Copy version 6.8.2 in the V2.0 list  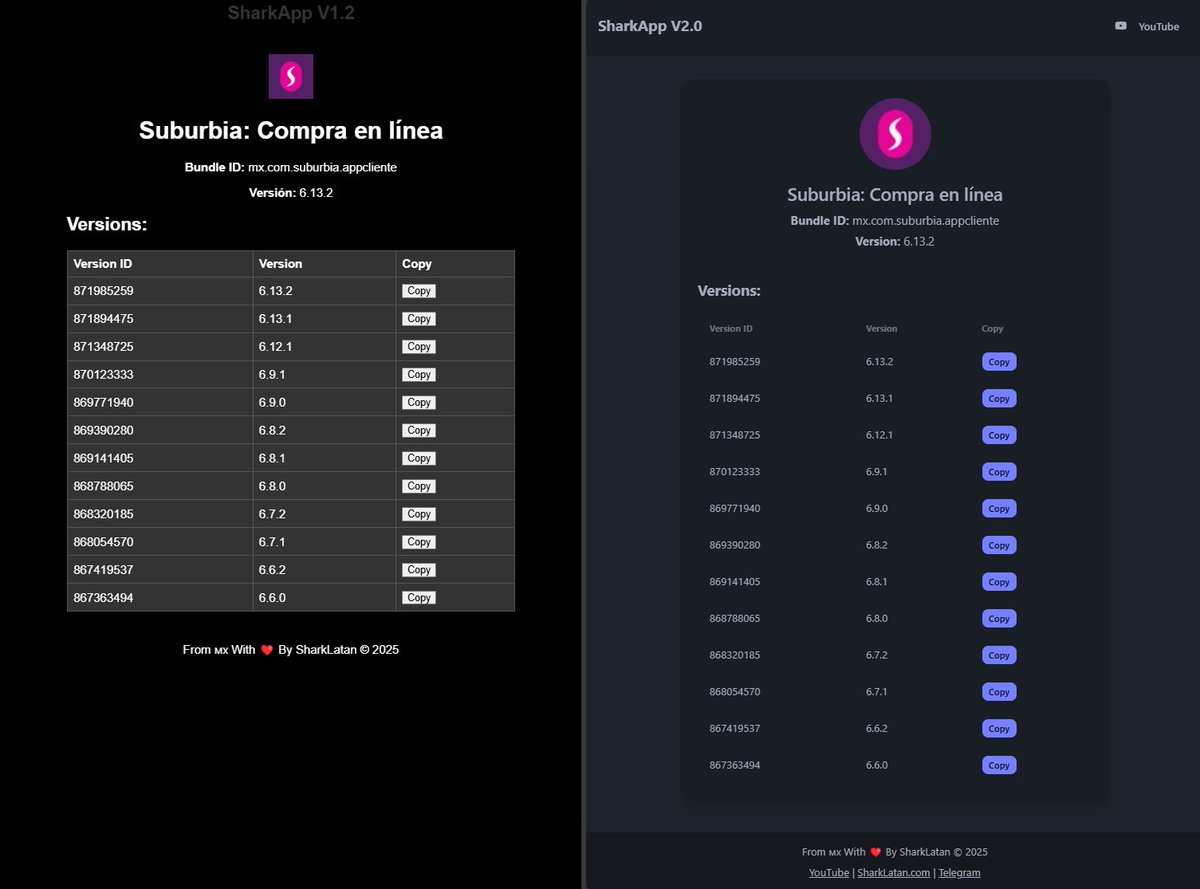click(x=999, y=545)
